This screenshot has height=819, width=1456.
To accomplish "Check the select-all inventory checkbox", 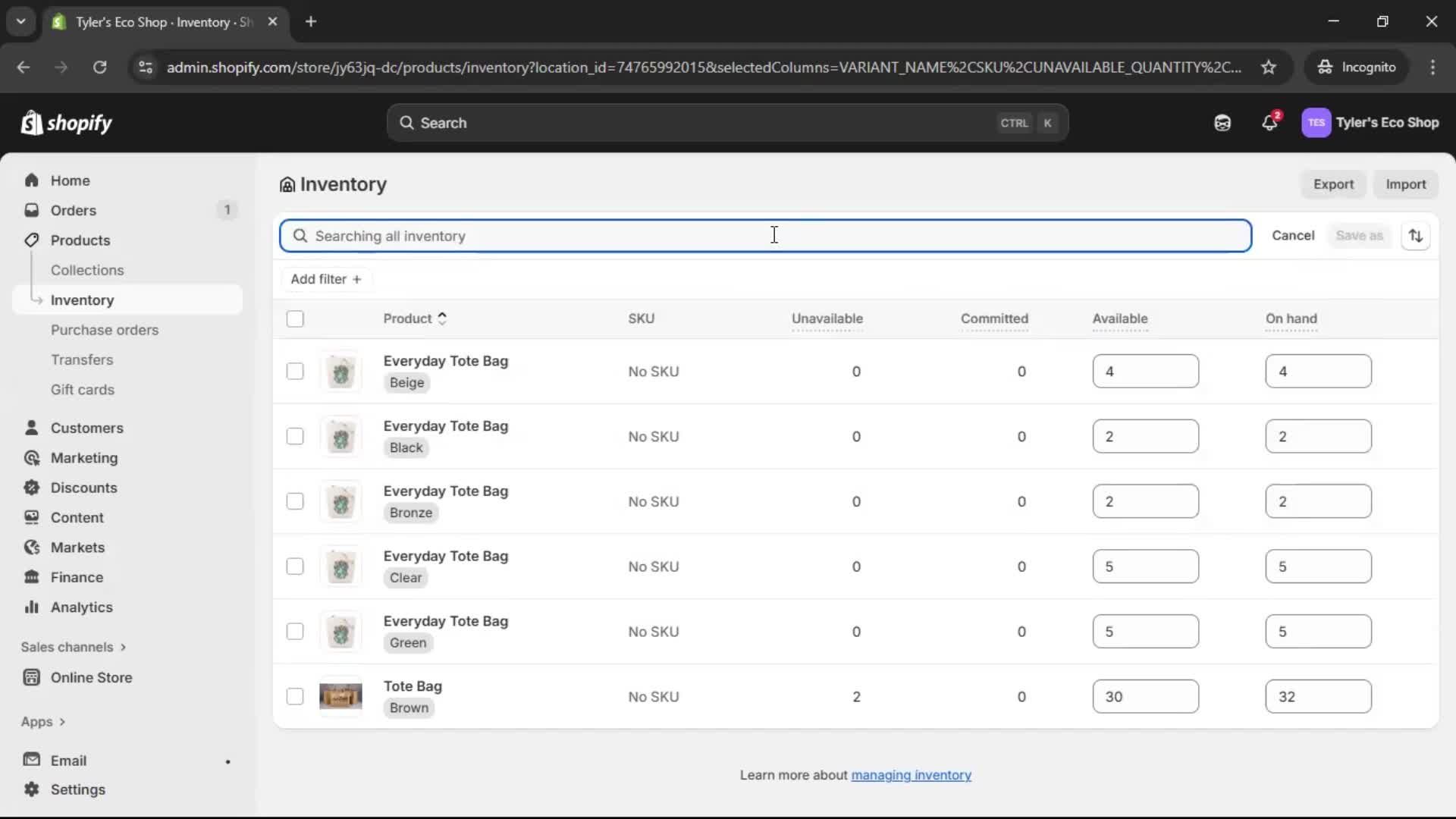I will coord(295,318).
